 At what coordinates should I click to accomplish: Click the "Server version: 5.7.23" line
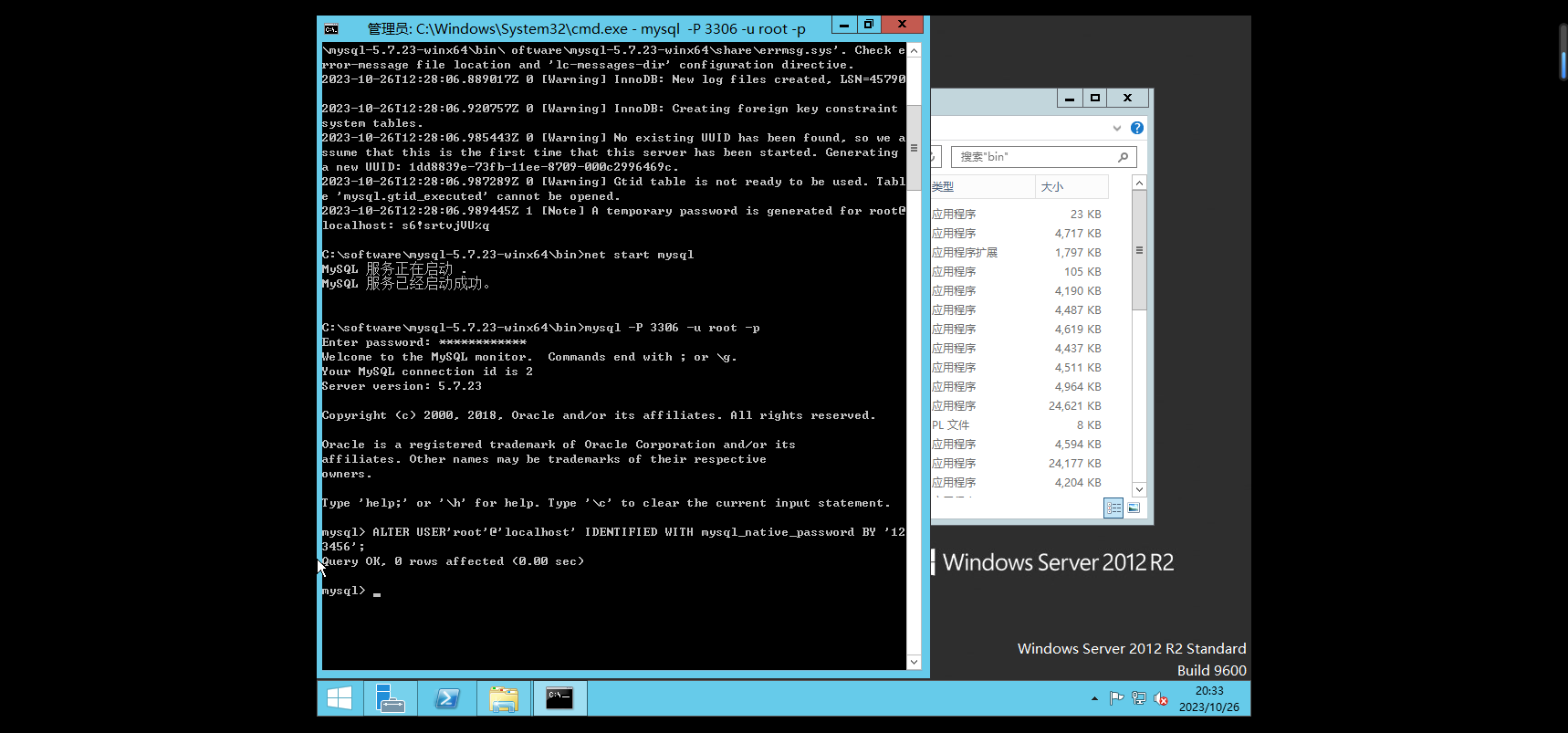402,386
